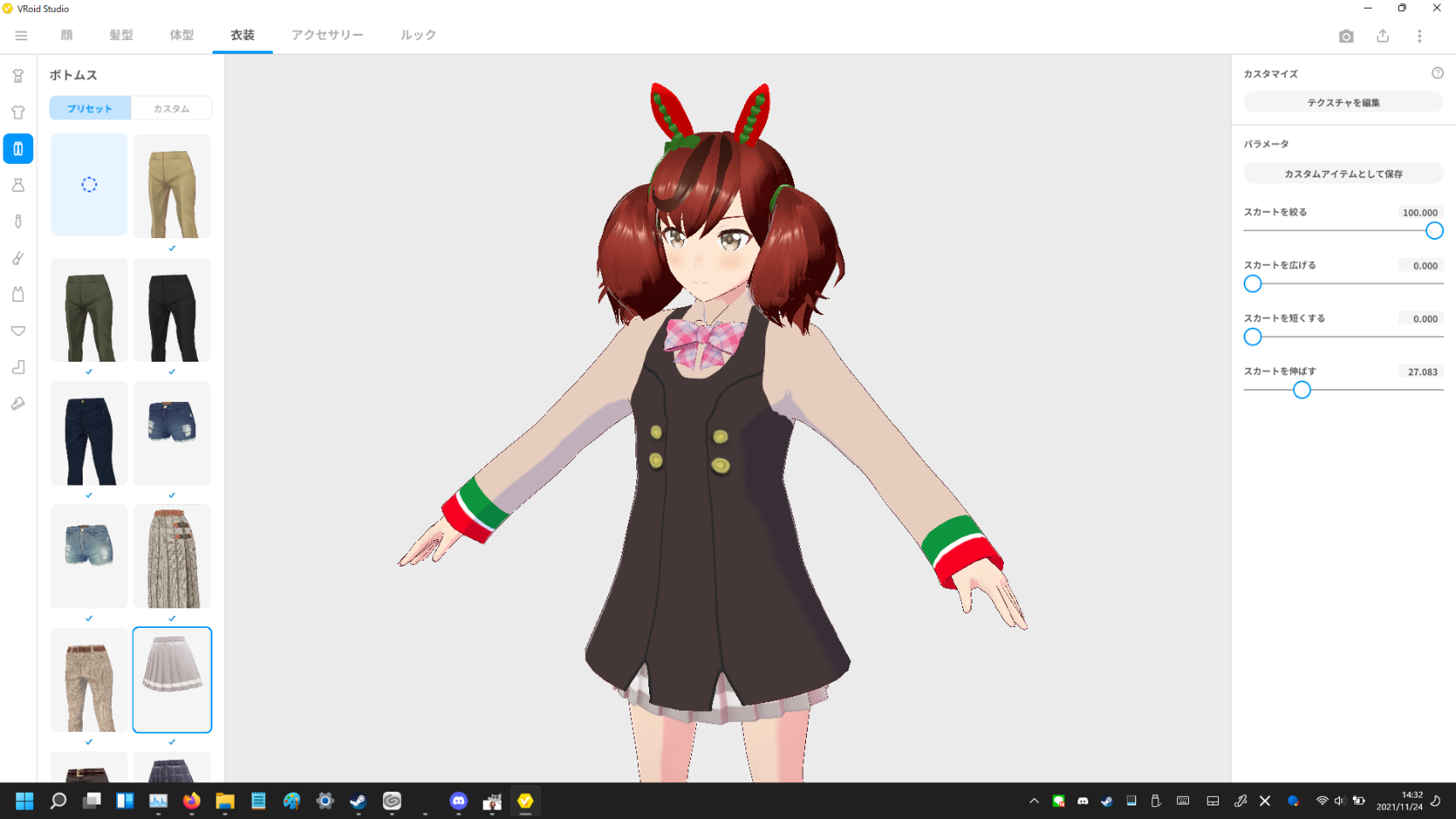Click the taskbar clock showing 14:32
Image resolution: width=1456 pixels, height=819 pixels.
coord(1399,801)
